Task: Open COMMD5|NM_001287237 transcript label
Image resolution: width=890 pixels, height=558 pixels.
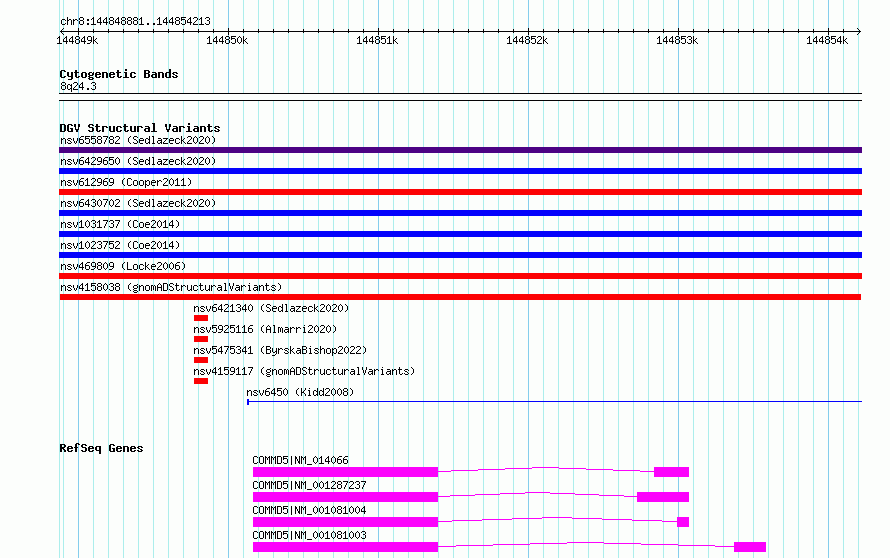Action: pyautogui.click(x=309, y=485)
